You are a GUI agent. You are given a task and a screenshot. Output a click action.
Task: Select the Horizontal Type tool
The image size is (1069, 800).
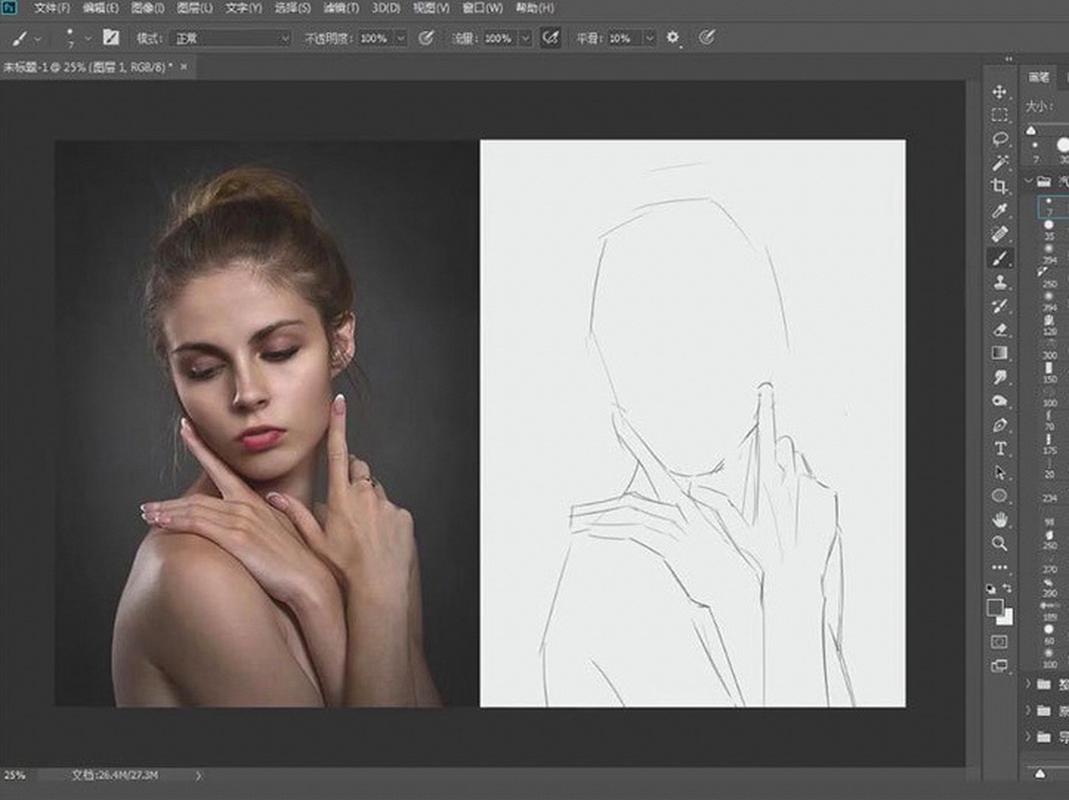pyautogui.click(x=999, y=449)
